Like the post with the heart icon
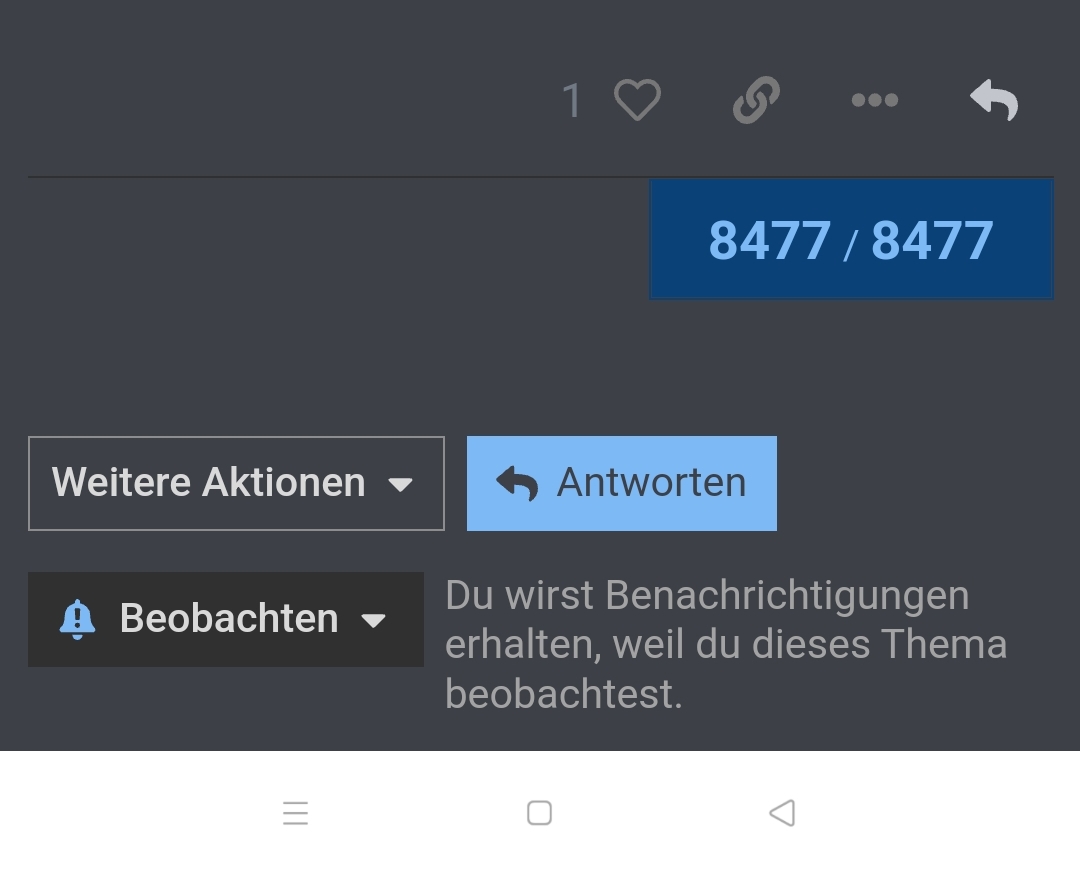 [x=637, y=100]
